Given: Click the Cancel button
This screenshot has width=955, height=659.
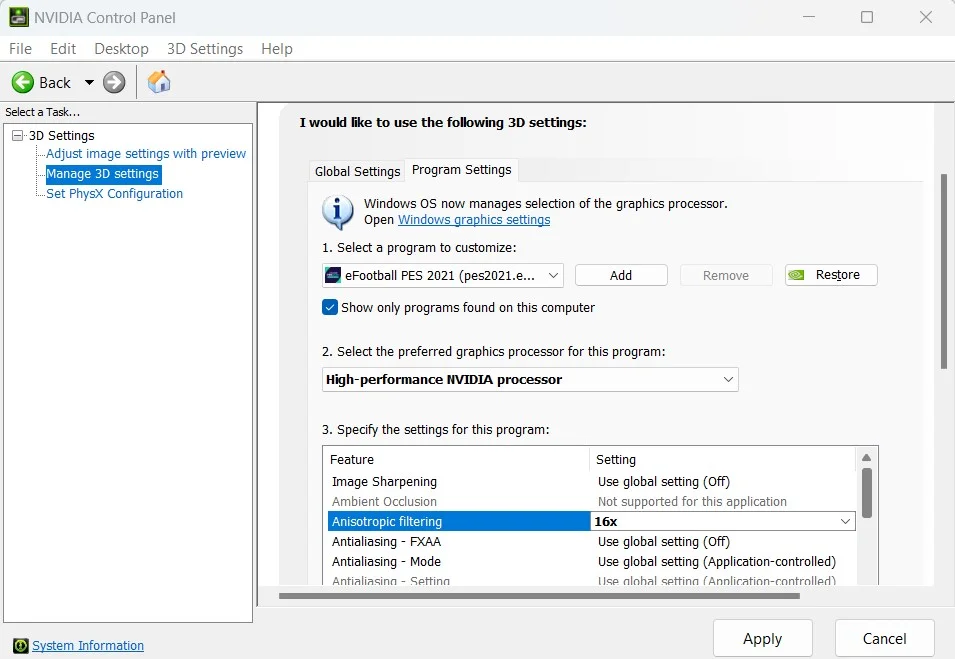Looking at the screenshot, I should coord(884,639).
